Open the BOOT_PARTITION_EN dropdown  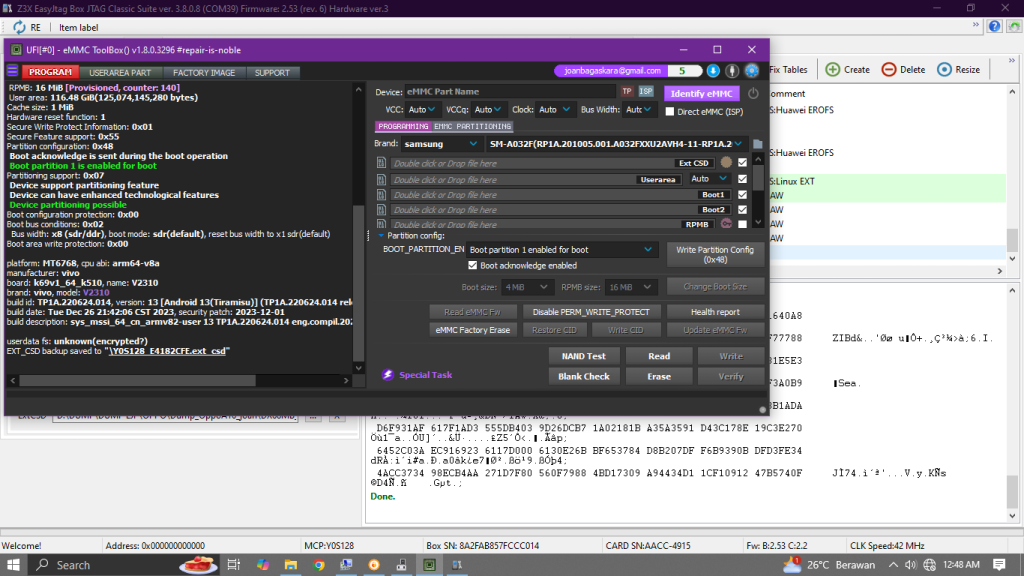(x=561, y=249)
